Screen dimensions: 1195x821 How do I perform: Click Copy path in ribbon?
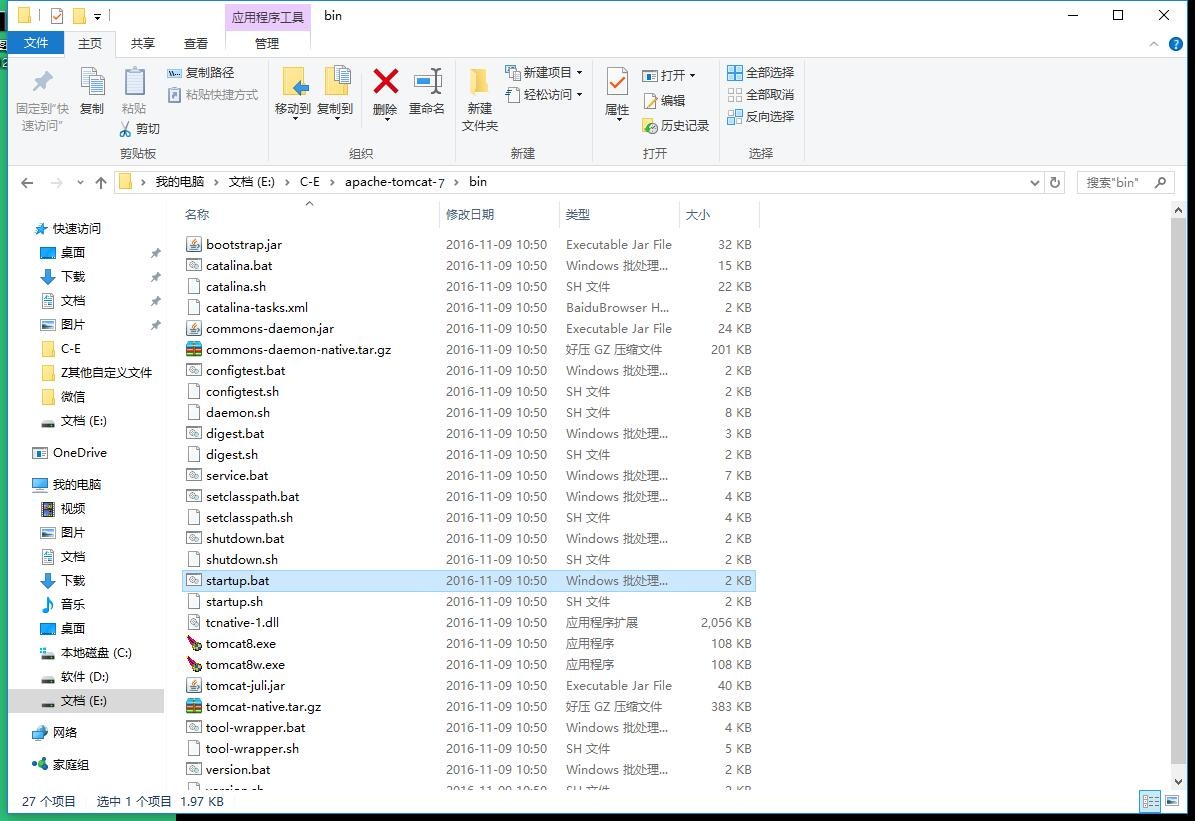pos(201,72)
